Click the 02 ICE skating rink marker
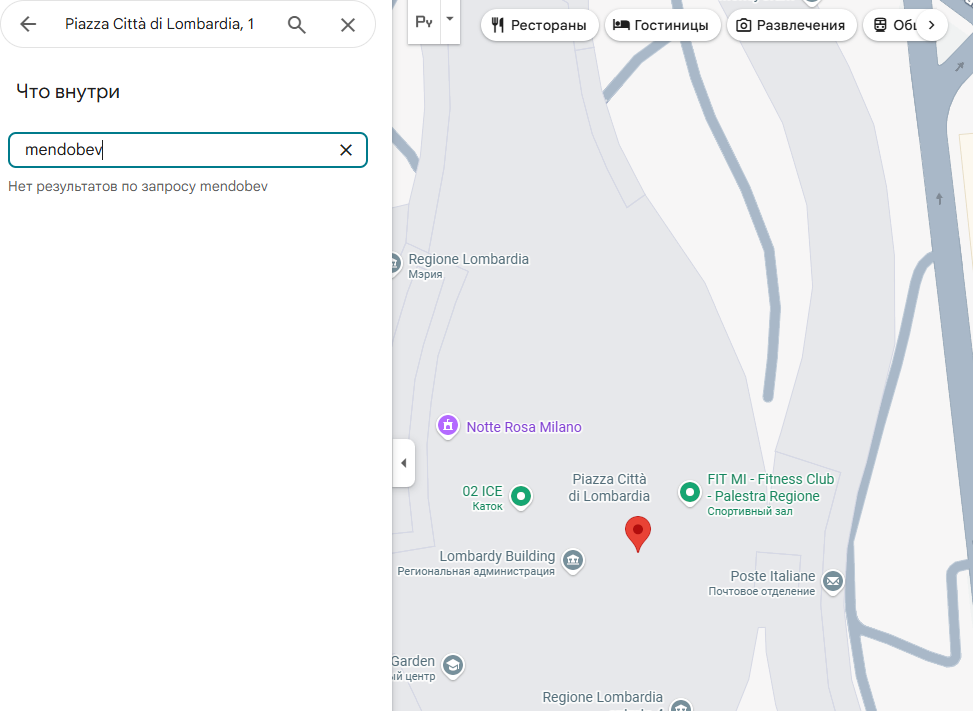The width and height of the screenshot is (973, 711). pos(521,496)
